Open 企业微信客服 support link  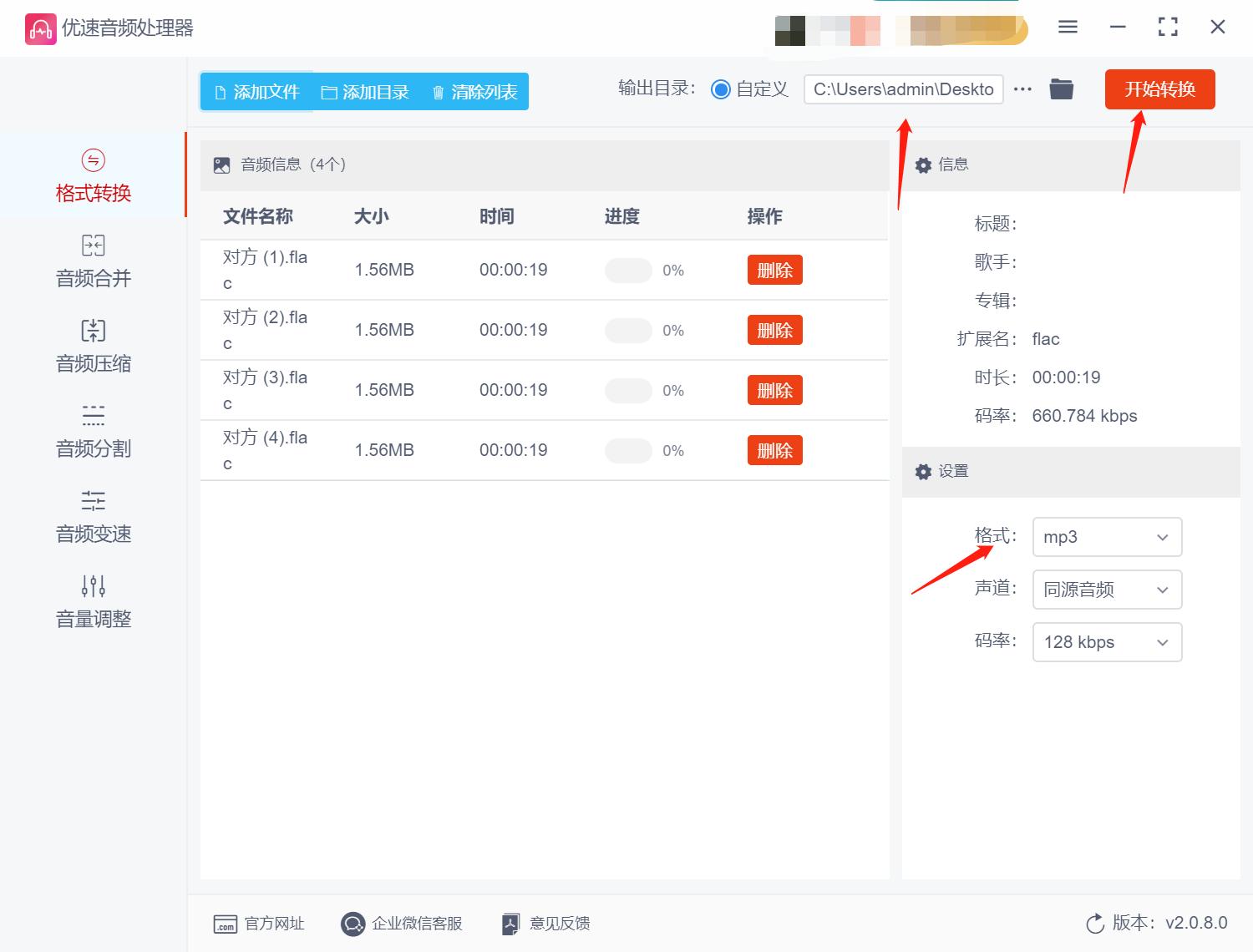(x=402, y=924)
